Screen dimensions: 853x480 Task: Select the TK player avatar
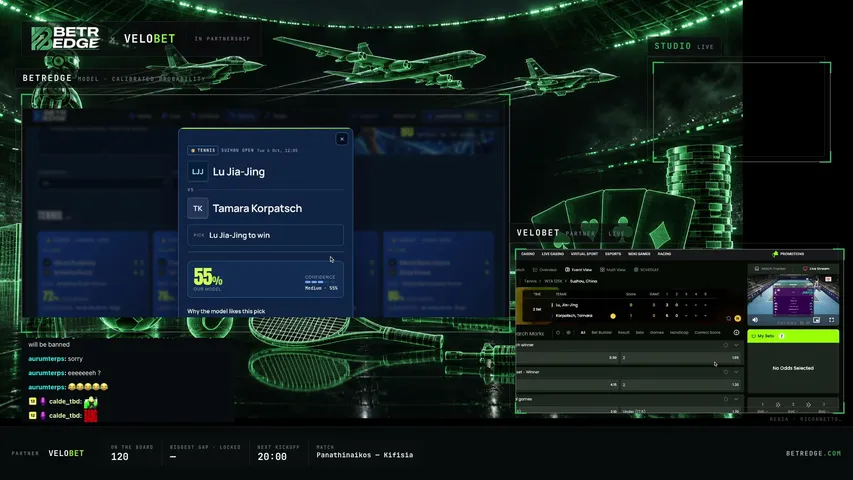point(197,208)
